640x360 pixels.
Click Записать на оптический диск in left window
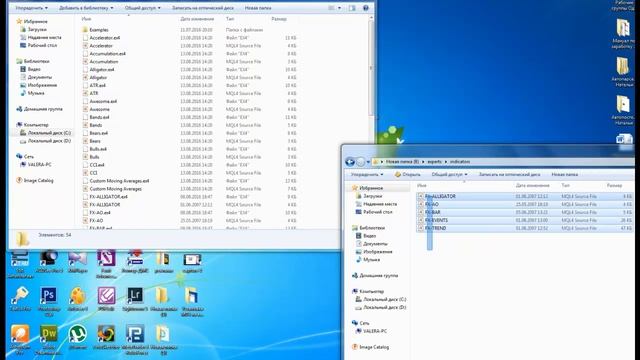tap(203, 8)
